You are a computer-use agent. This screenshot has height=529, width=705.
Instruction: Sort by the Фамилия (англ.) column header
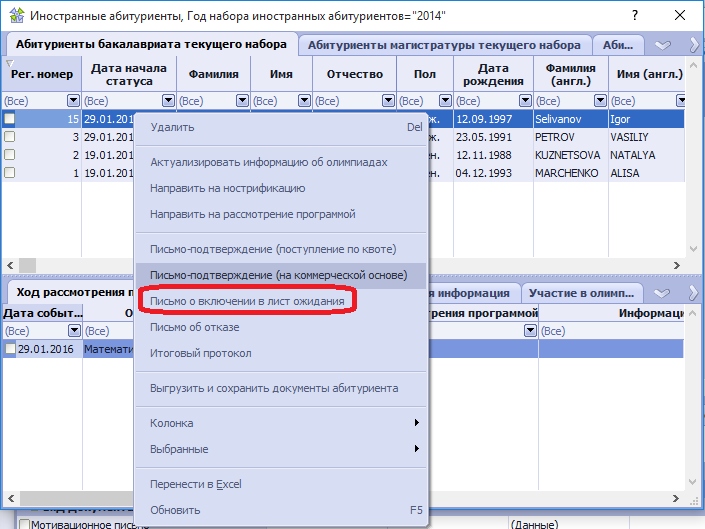571,74
